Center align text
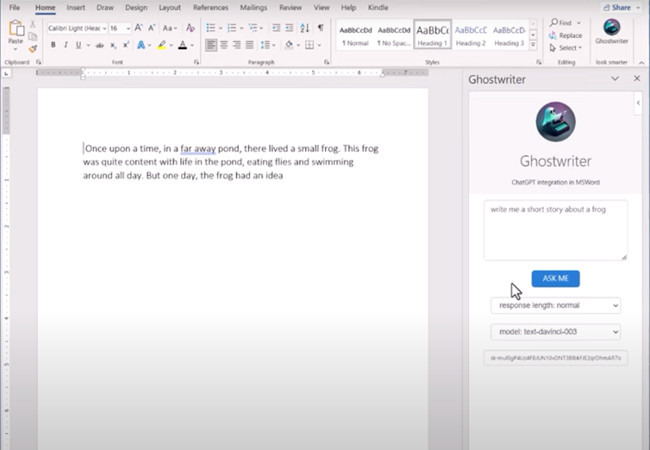The width and height of the screenshot is (650, 450). click(224, 45)
